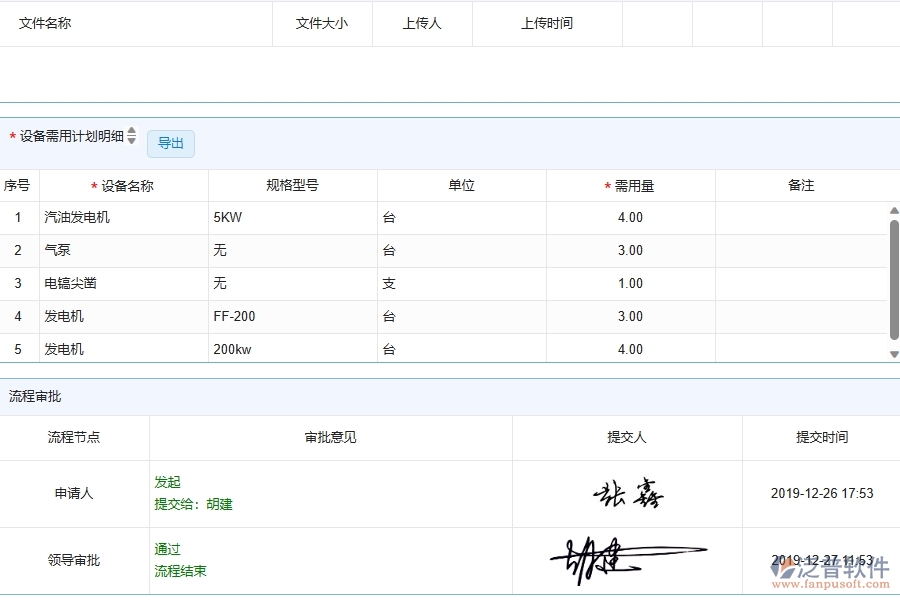This screenshot has height=600, width=900.
Task: Click the 上传时间 column header
Action: point(547,23)
